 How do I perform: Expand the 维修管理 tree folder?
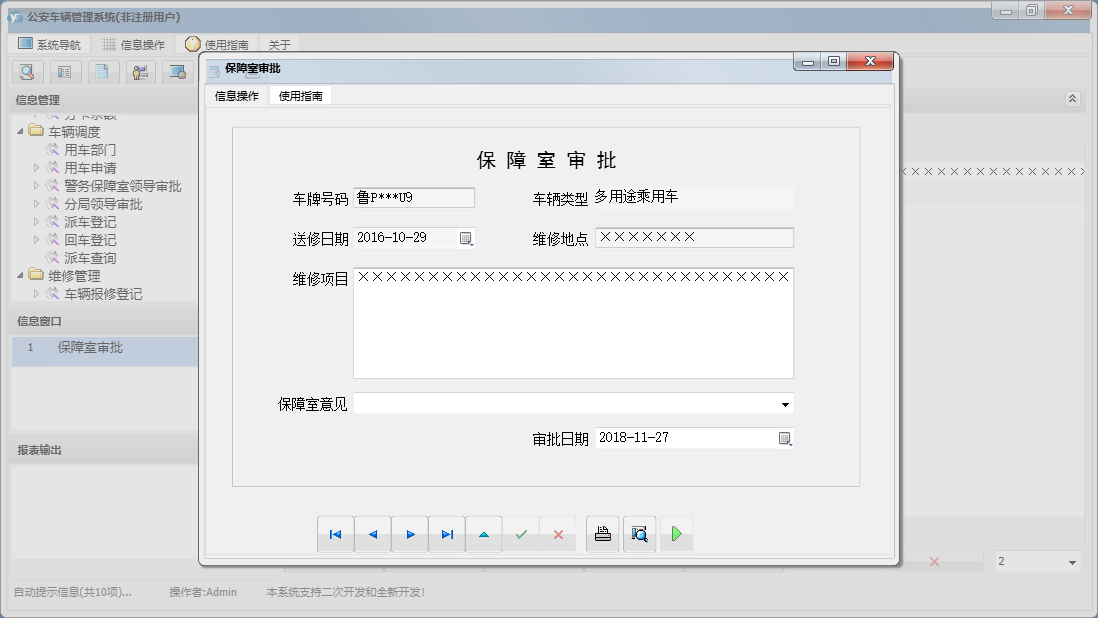coord(22,275)
